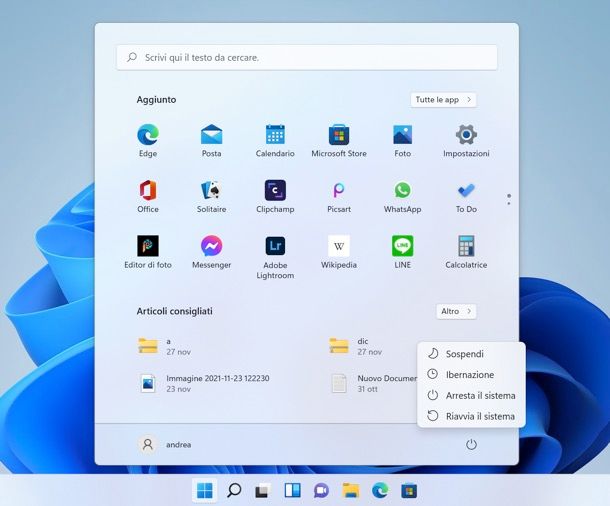The image size is (610, 506).
Task: Open Impostazioni settings gear
Action: [x=466, y=140]
